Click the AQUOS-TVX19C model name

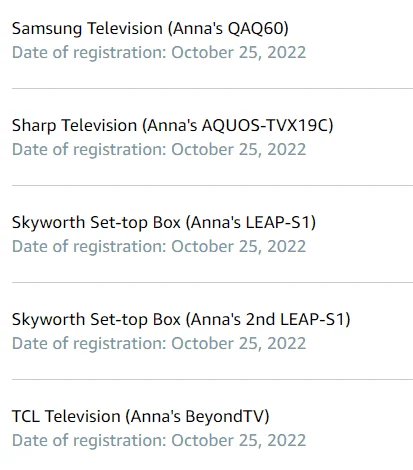click(265, 126)
